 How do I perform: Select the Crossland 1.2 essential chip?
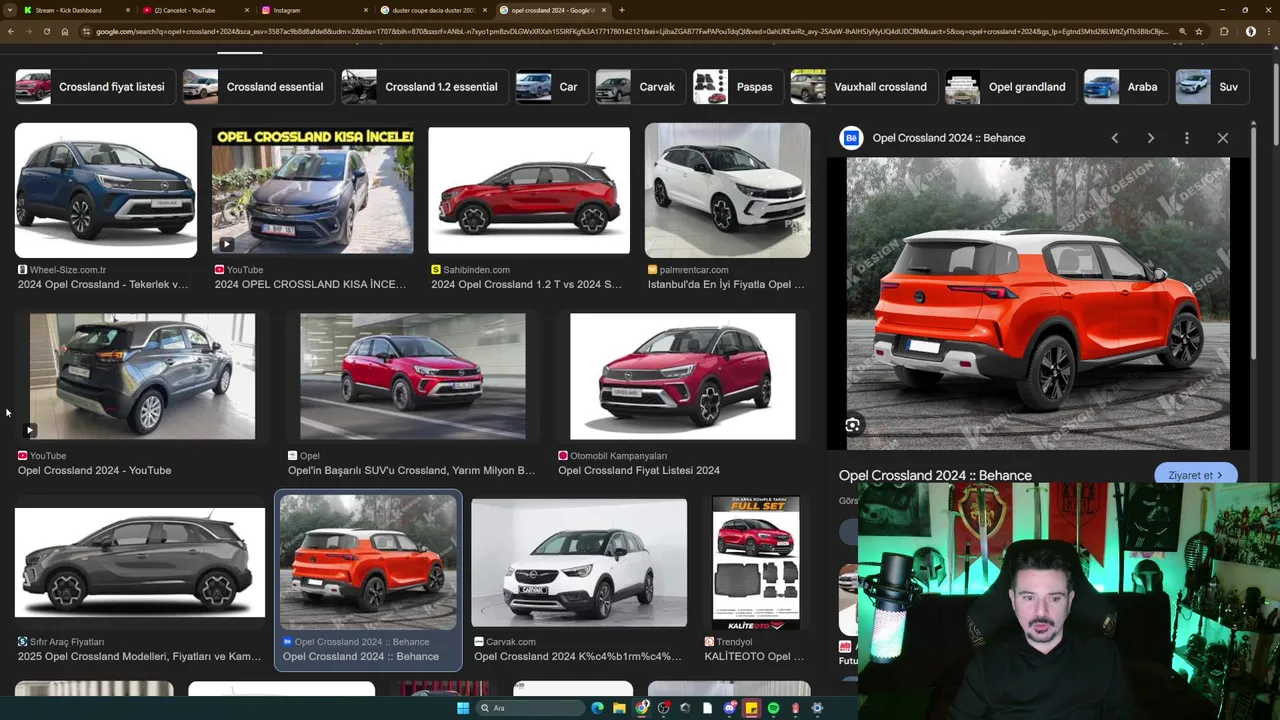pos(424,87)
